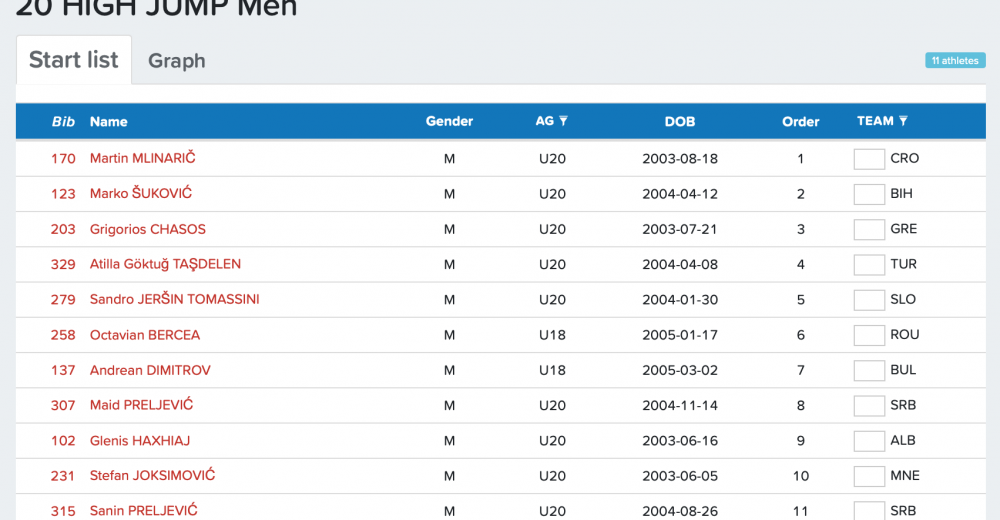Viewport: 1000px width, 520px height.
Task: Sort by the Order column header
Action: [x=800, y=122]
